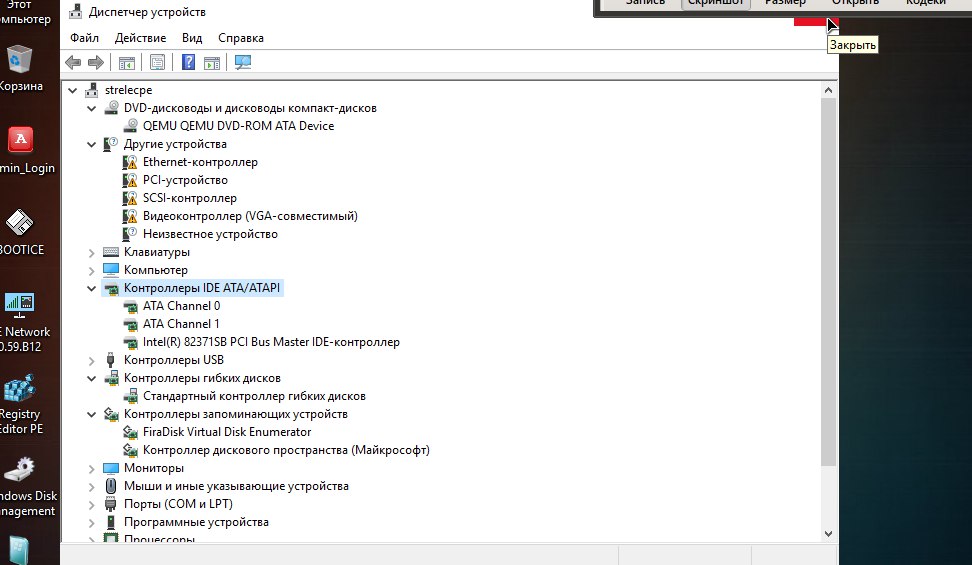Viewport: 972px width, 565px height.
Task: Collapse the Другие устройства category
Action: [x=91, y=145]
